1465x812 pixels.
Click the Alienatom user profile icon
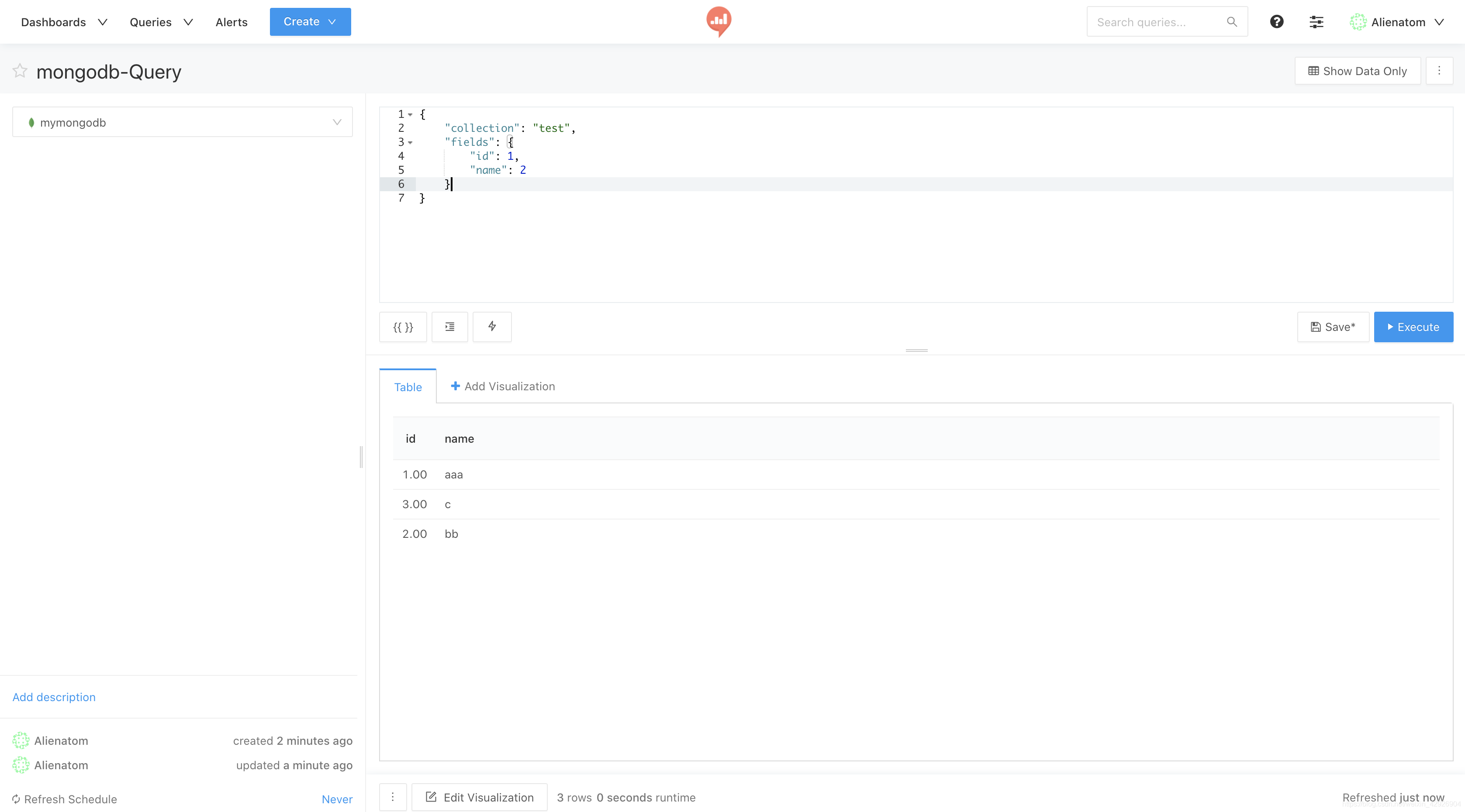[1358, 21]
